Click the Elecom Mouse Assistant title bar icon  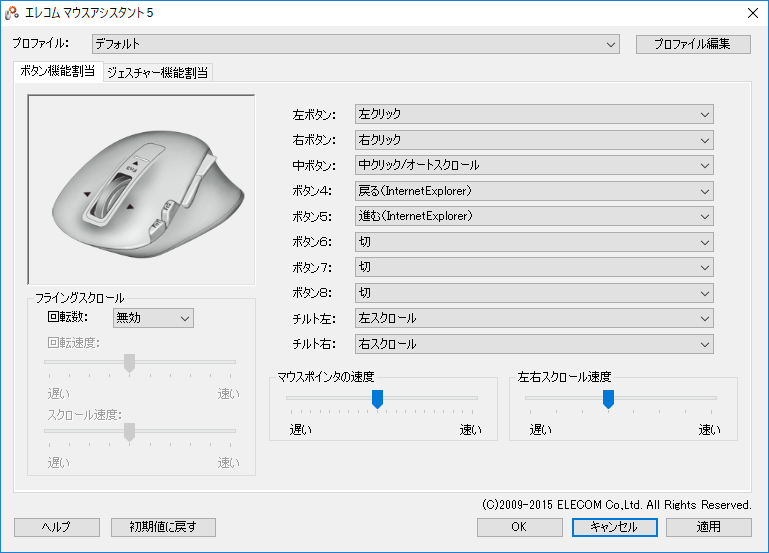click(12, 12)
